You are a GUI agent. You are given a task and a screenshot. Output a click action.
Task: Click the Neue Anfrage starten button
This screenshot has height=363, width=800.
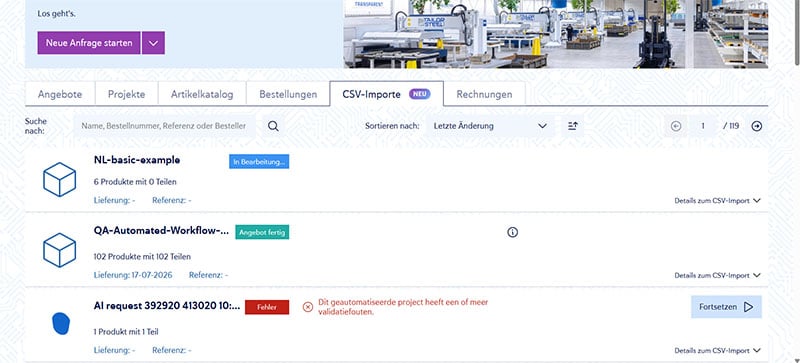coord(89,43)
